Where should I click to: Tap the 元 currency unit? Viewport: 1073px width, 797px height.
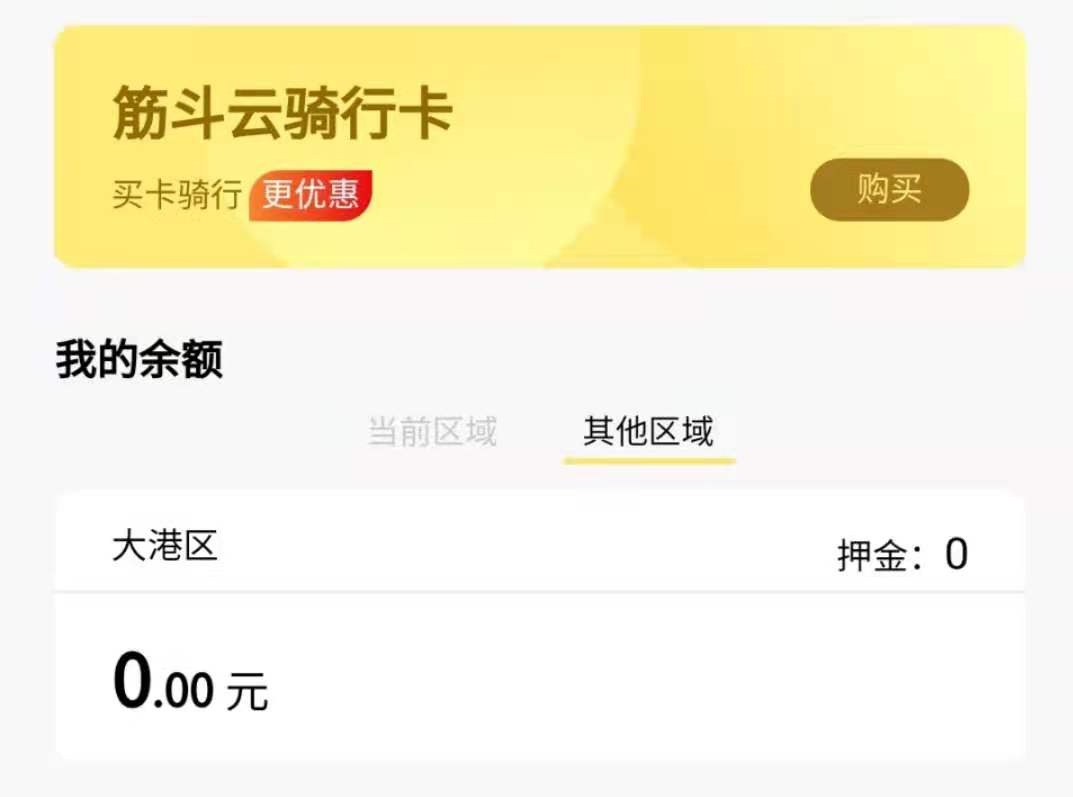click(x=247, y=692)
